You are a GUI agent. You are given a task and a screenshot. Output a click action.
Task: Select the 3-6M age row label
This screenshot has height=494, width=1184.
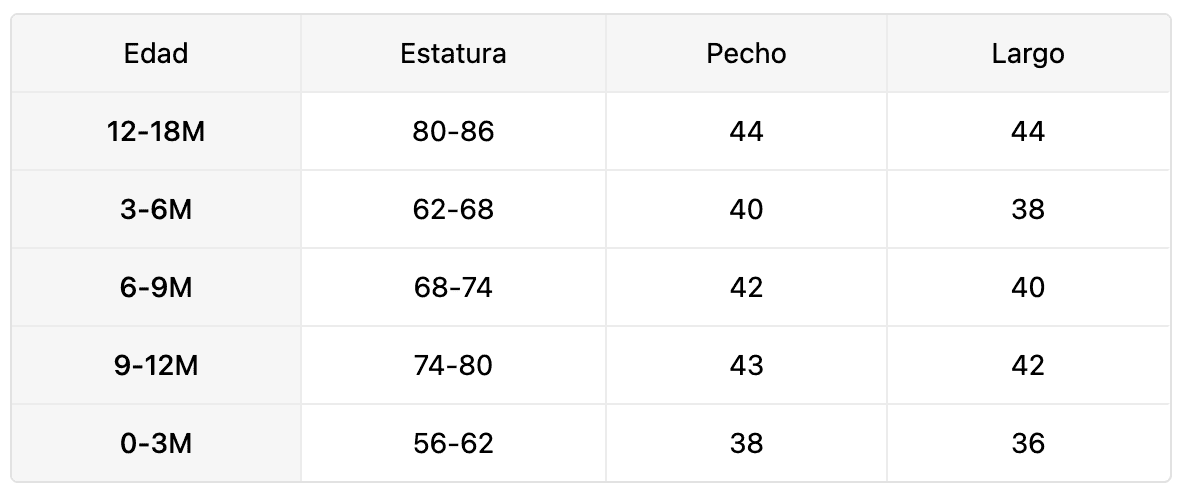156,210
